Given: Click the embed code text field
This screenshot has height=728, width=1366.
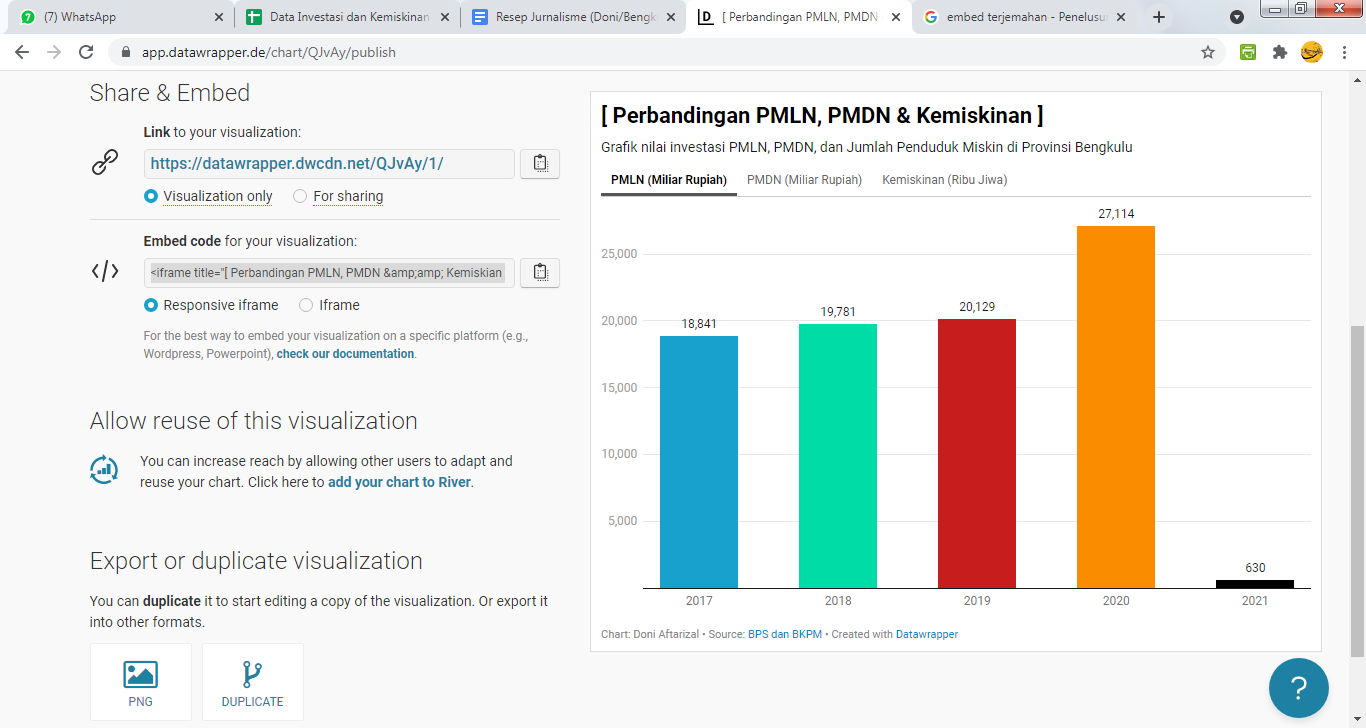Looking at the screenshot, I should (329, 272).
